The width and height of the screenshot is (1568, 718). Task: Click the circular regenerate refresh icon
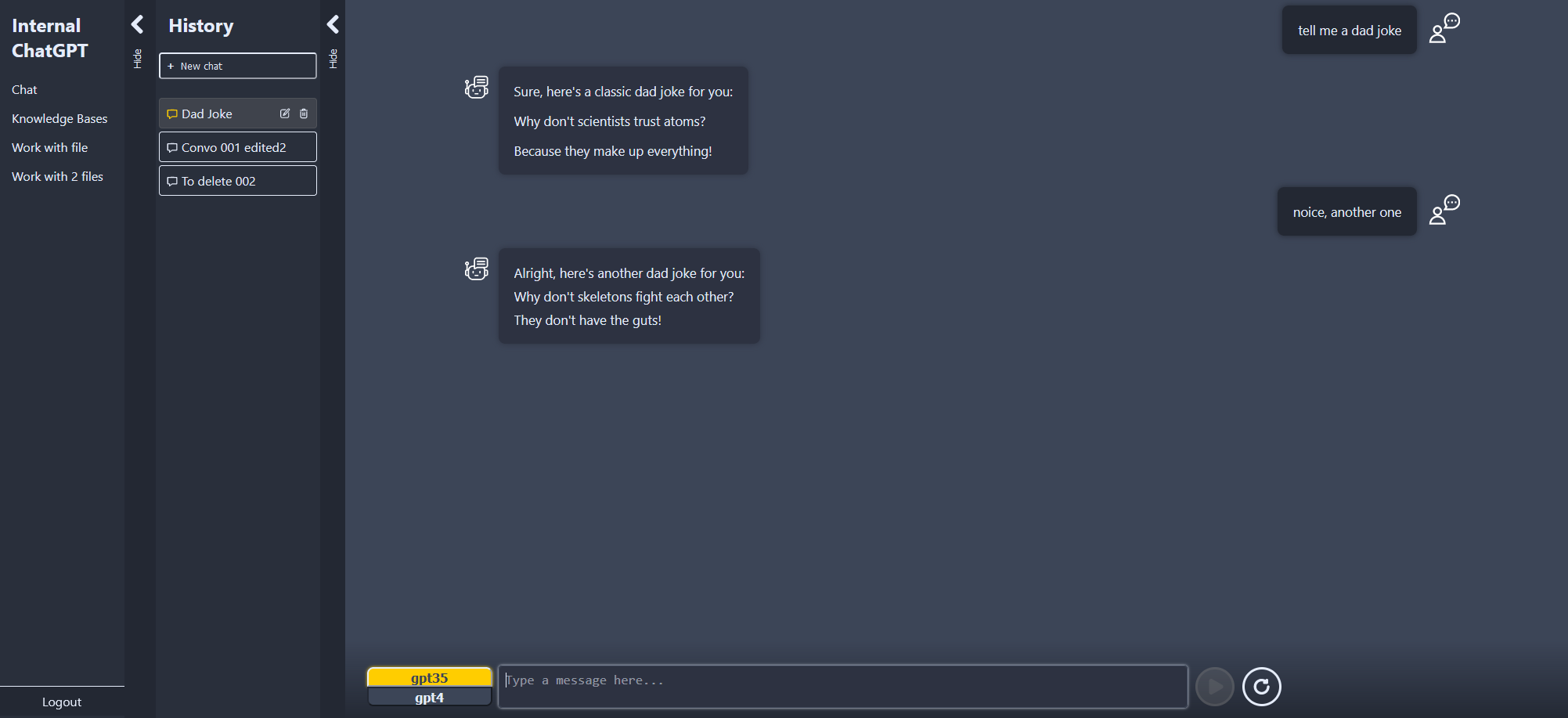[1262, 687]
